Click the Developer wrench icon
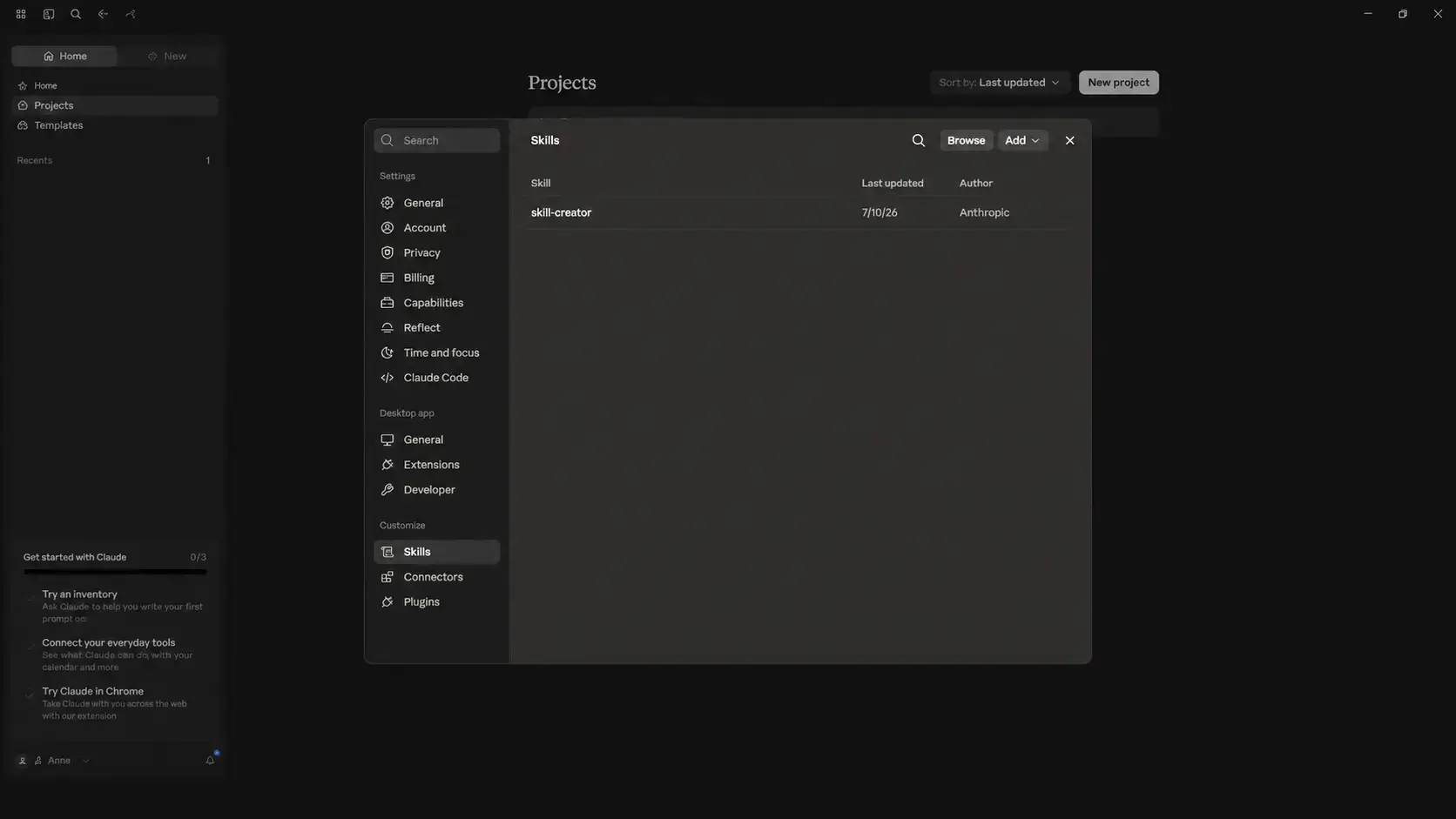 tap(388, 490)
